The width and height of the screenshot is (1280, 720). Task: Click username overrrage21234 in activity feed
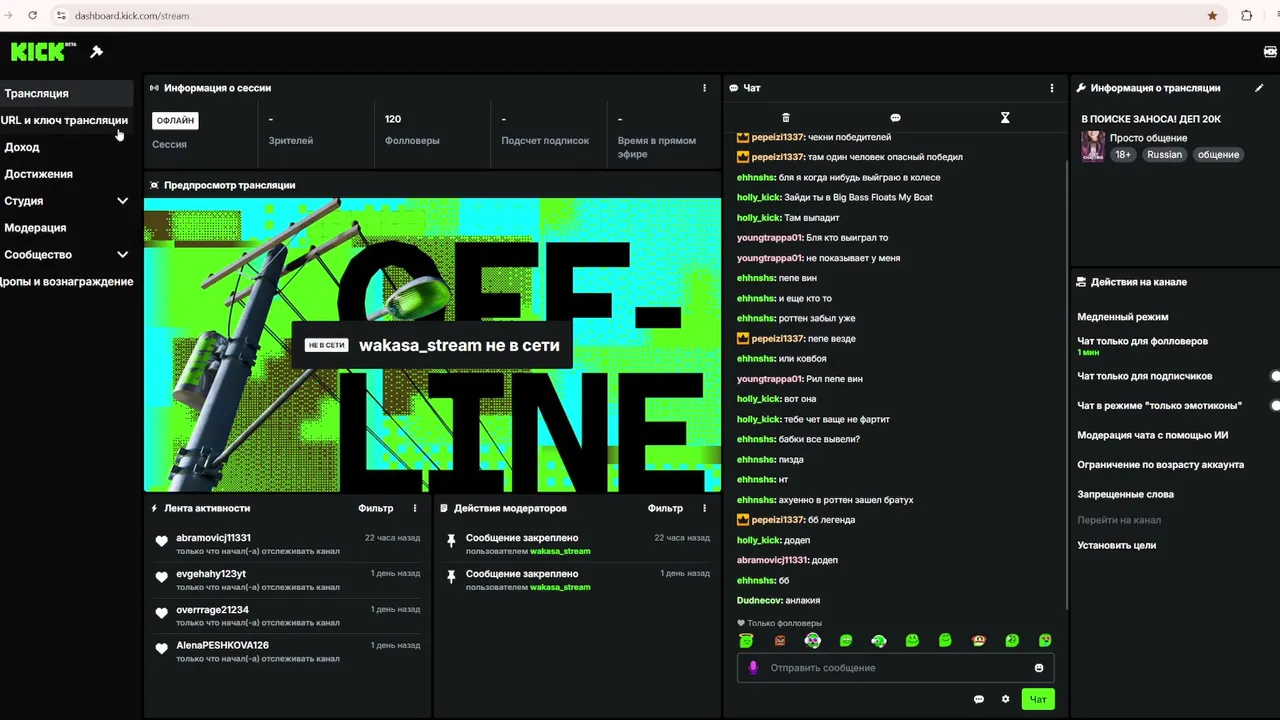212,609
